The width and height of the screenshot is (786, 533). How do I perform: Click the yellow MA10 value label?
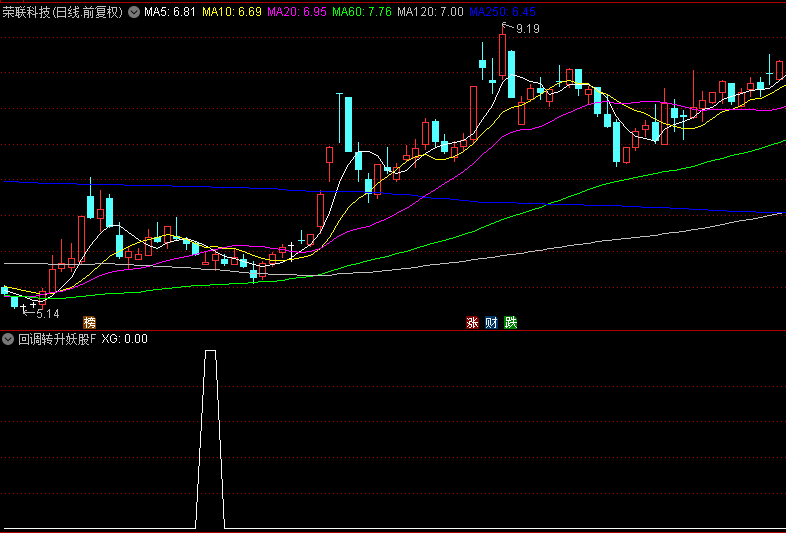click(x=232, y=12)
